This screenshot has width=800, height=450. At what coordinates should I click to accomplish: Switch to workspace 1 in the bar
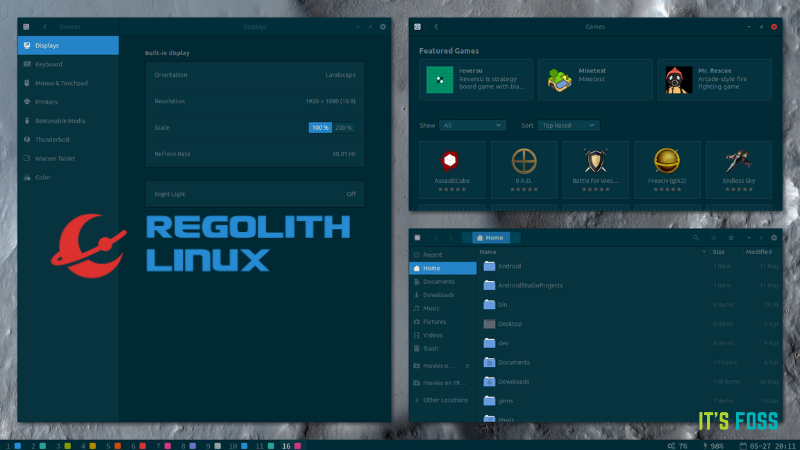(x=13, y=446)
